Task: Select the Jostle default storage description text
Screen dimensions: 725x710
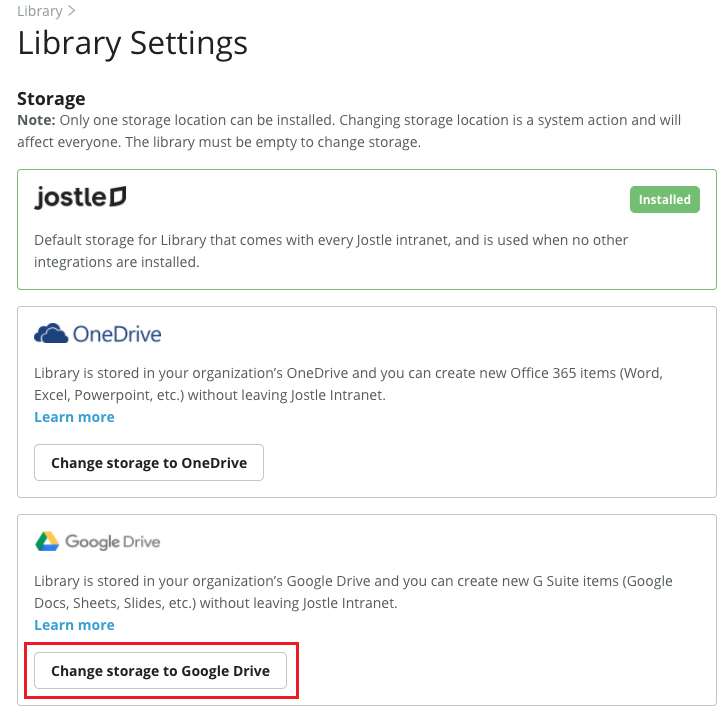Action: coord(331,251)
